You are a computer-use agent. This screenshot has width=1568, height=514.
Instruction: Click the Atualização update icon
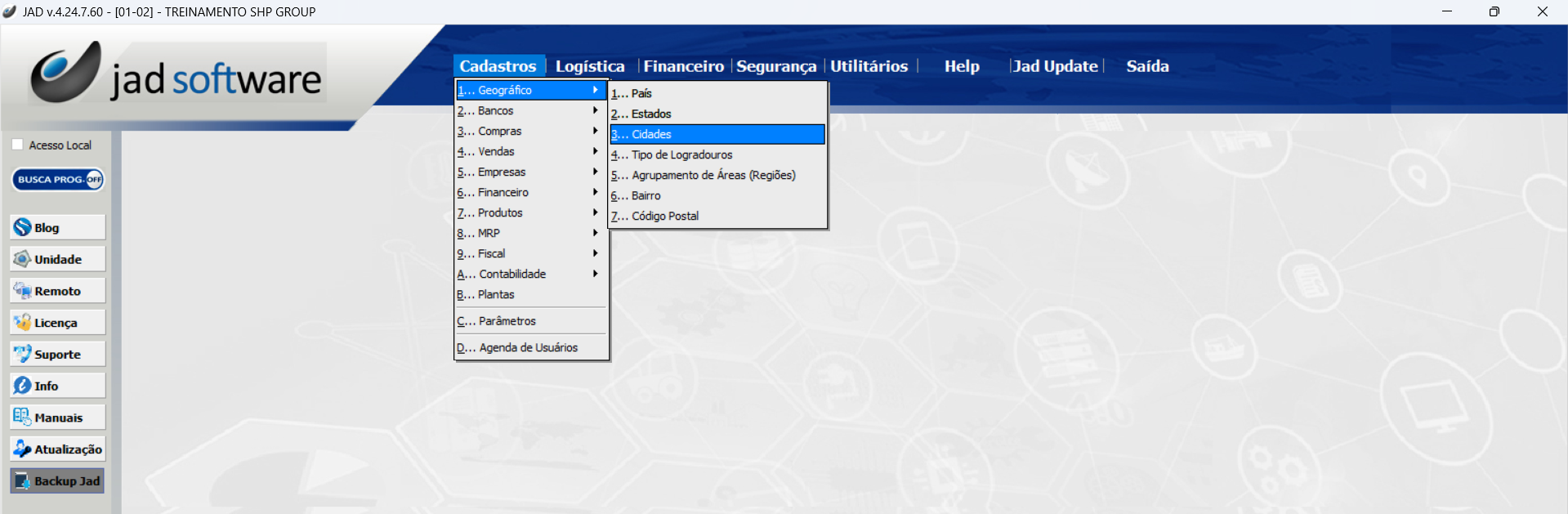click(23, 449)
